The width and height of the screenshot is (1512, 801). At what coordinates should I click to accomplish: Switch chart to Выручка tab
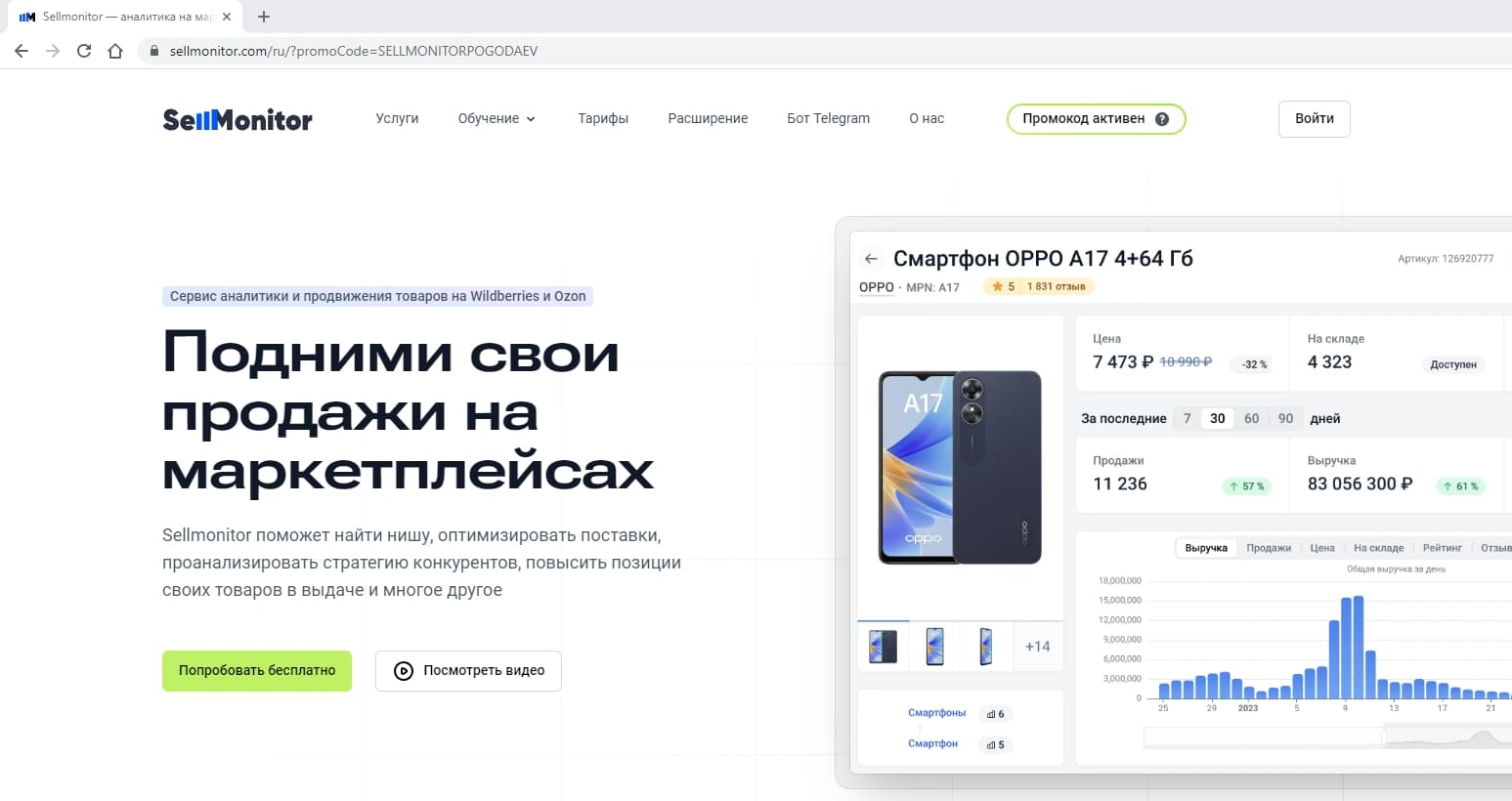(x=1206, y=548)
